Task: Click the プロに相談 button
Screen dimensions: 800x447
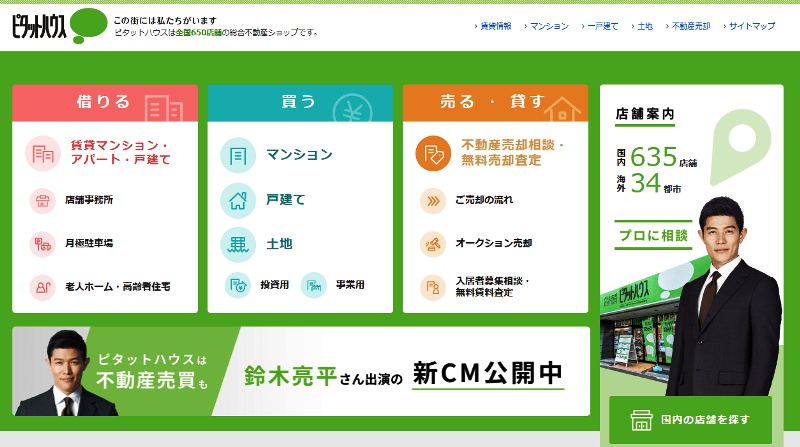Action: click(x=653, y=234)
